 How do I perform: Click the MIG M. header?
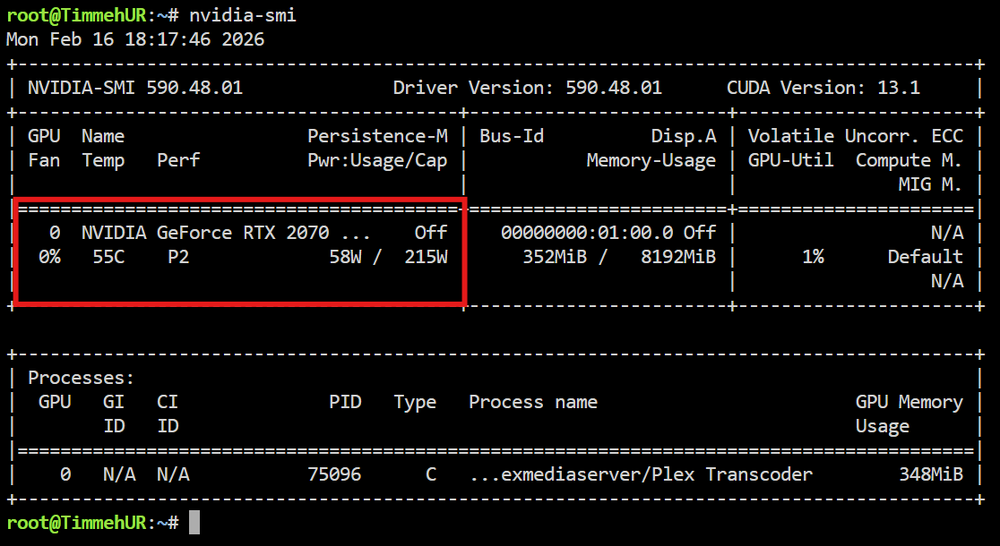click(930, 185)
